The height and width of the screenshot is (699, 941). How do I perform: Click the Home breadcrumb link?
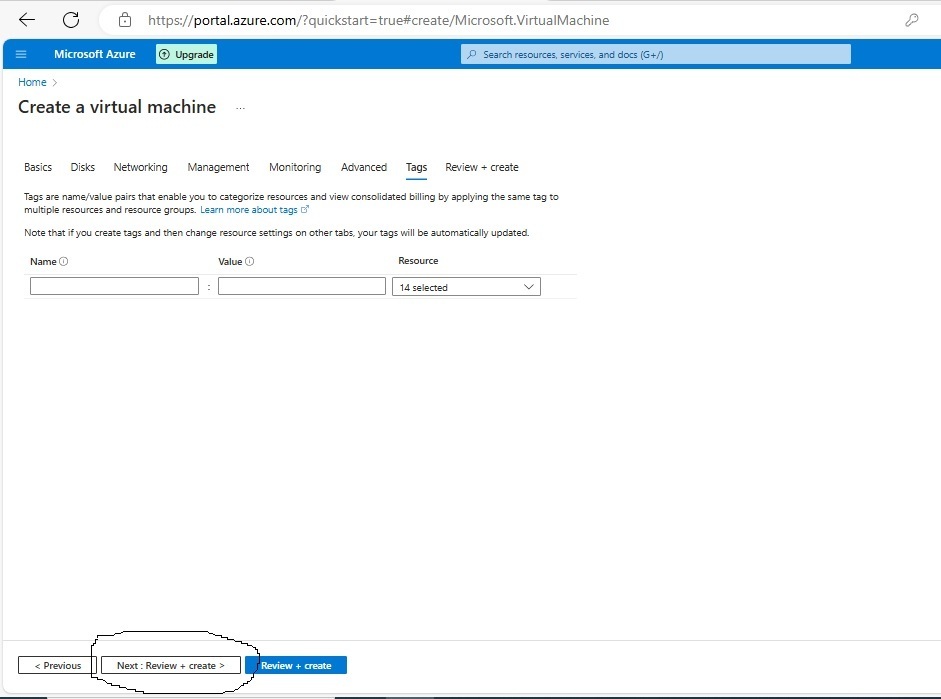pyautogui.click(x=32, y=82)
